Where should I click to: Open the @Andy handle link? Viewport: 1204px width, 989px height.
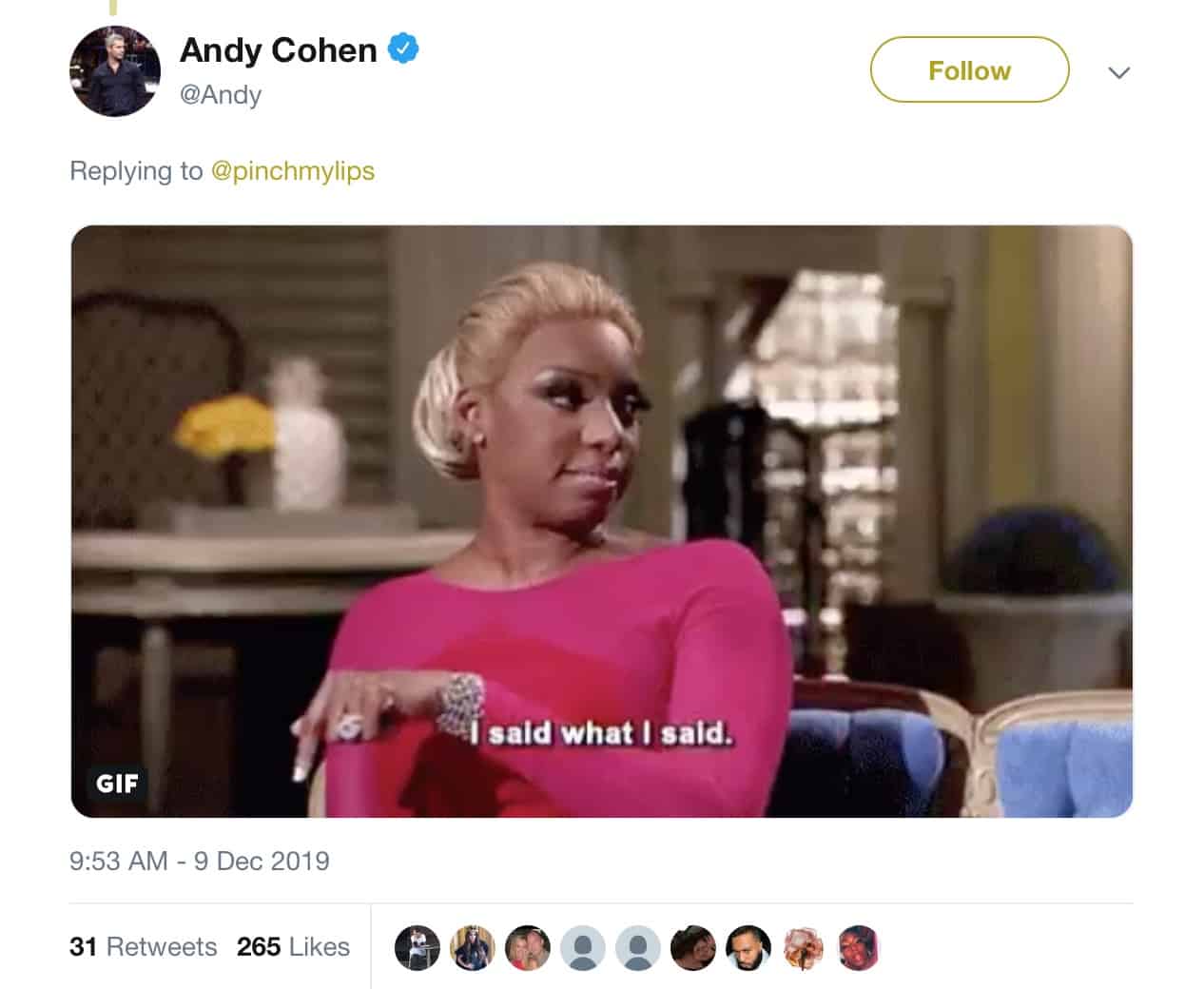pos(220,95)
